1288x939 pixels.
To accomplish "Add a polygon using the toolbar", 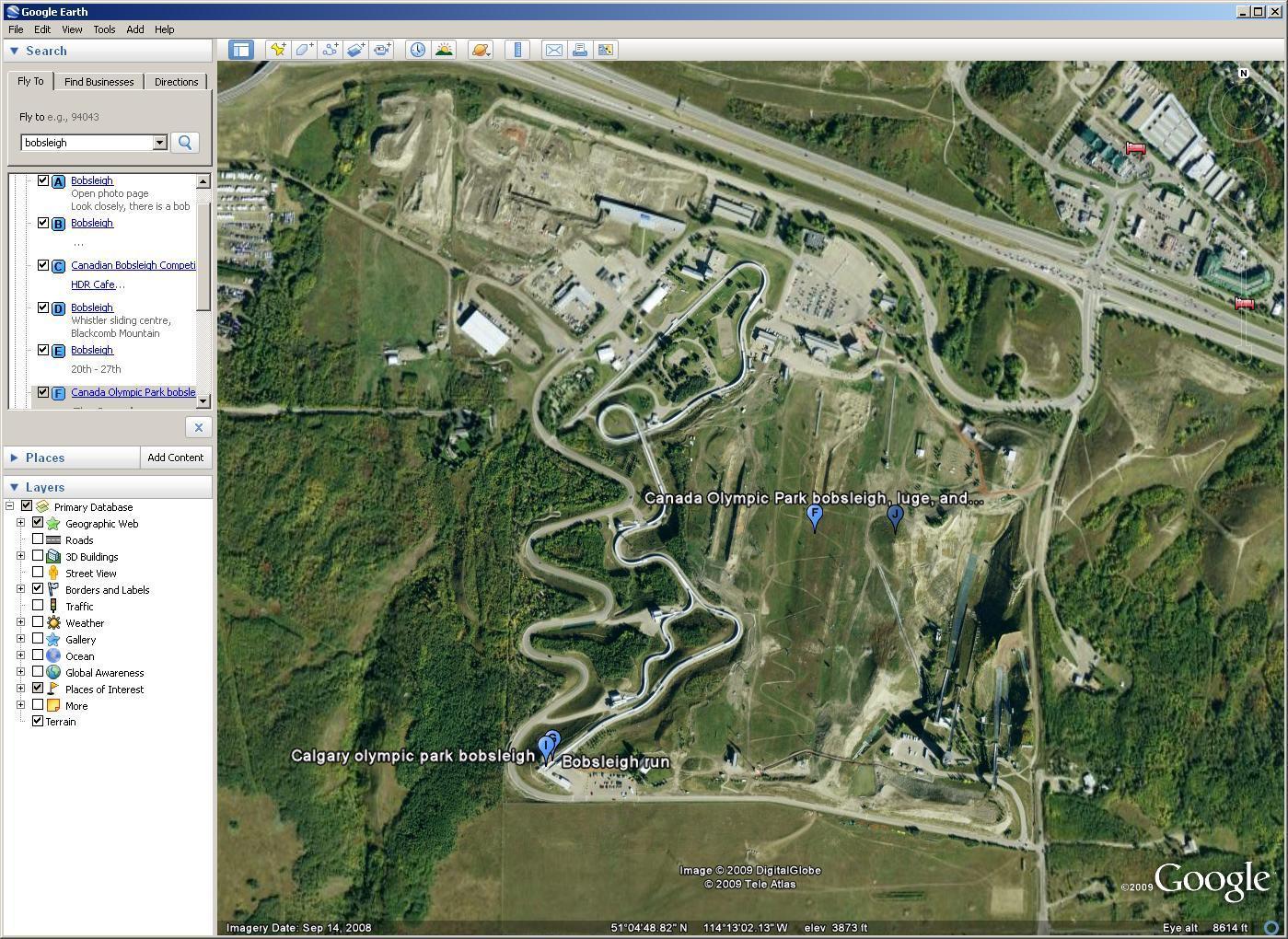I will pyautogui.click(x=304, y=50).
